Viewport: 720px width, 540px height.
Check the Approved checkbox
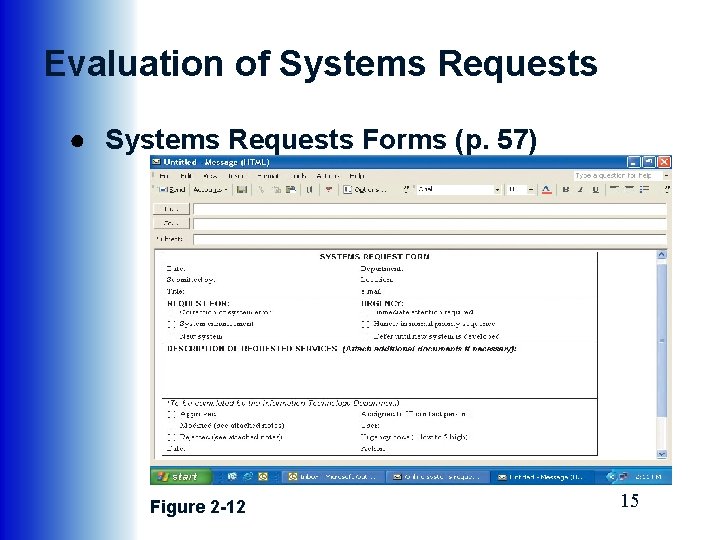[x=172, y=414]
